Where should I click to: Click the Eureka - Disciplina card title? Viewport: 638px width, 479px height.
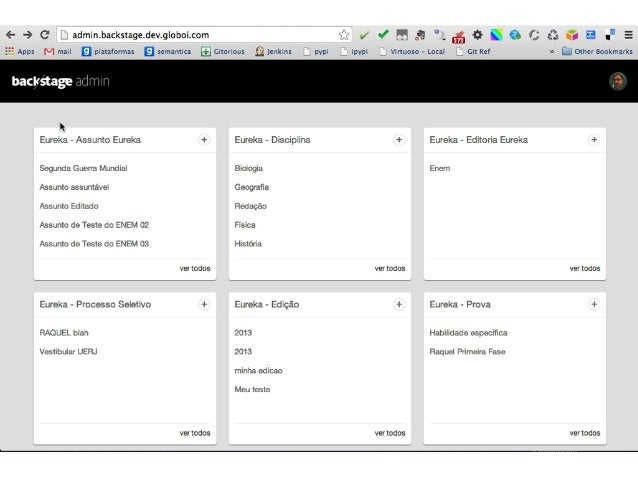(x=272, y=140)
